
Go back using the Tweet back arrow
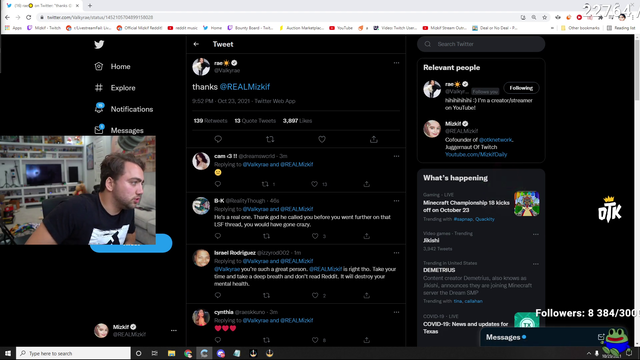[x=196, y=44]
